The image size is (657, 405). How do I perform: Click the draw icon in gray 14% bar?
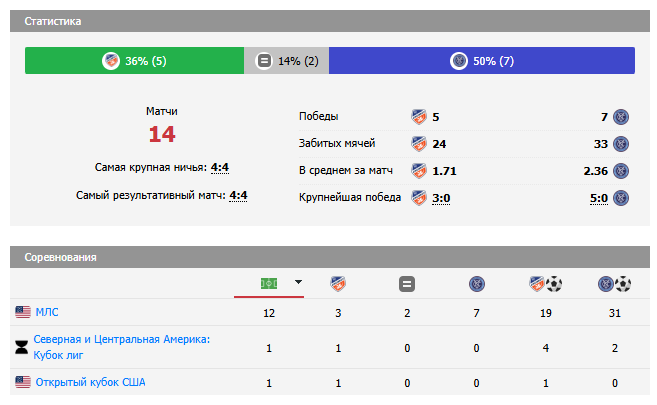click(264, 61)
